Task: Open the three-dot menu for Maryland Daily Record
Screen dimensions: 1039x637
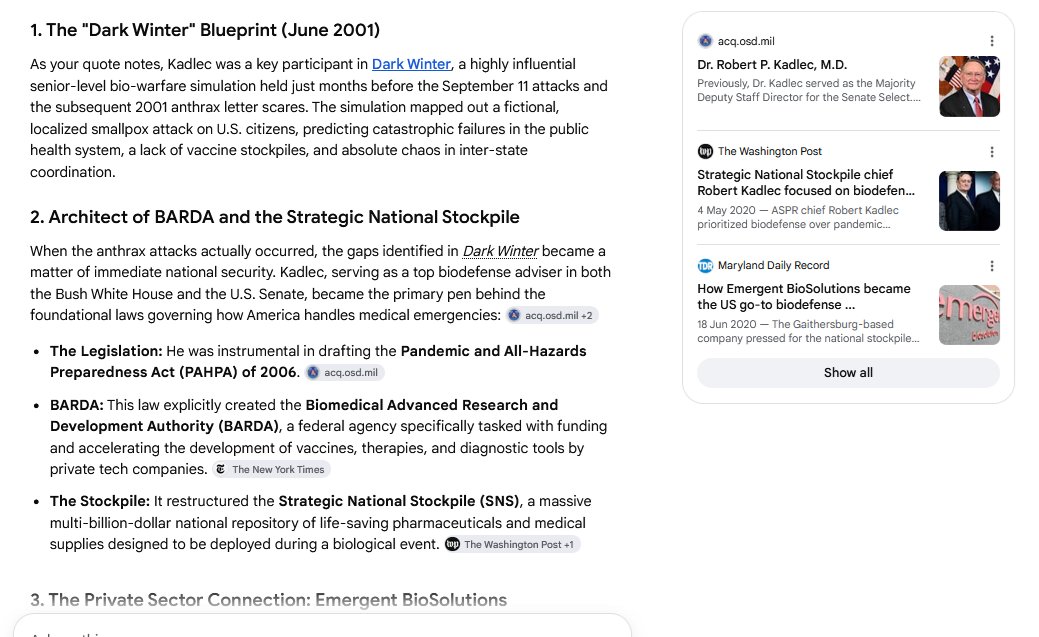Action: click(x=991, y=266)
